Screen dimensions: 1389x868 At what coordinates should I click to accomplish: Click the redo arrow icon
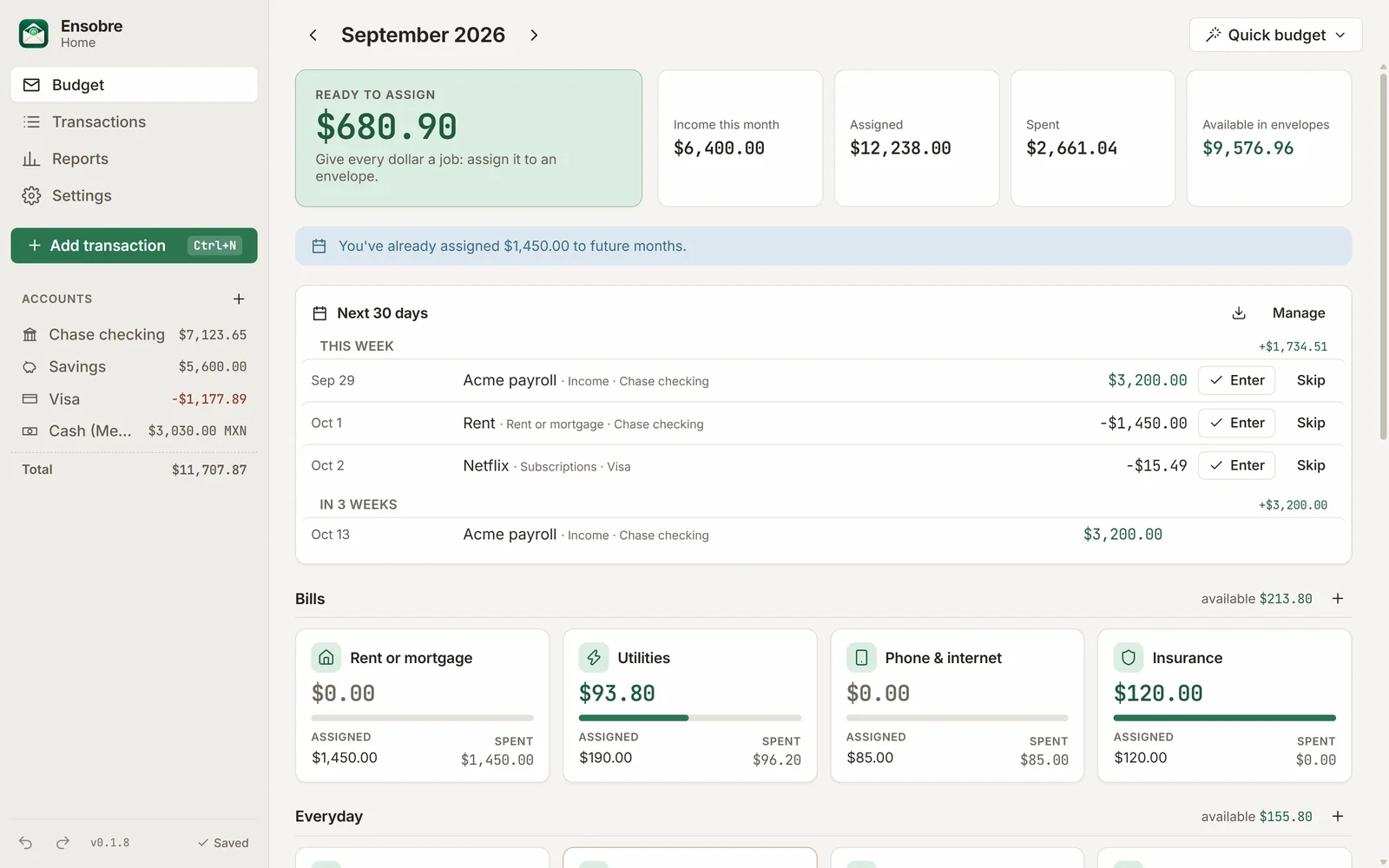pos(63,843)
